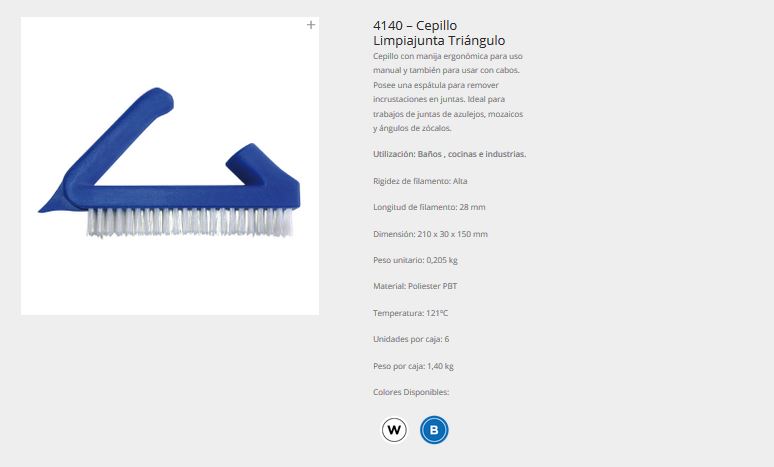
Task: Click the Temperatura: 121ºC line
Action: point(410,313)
